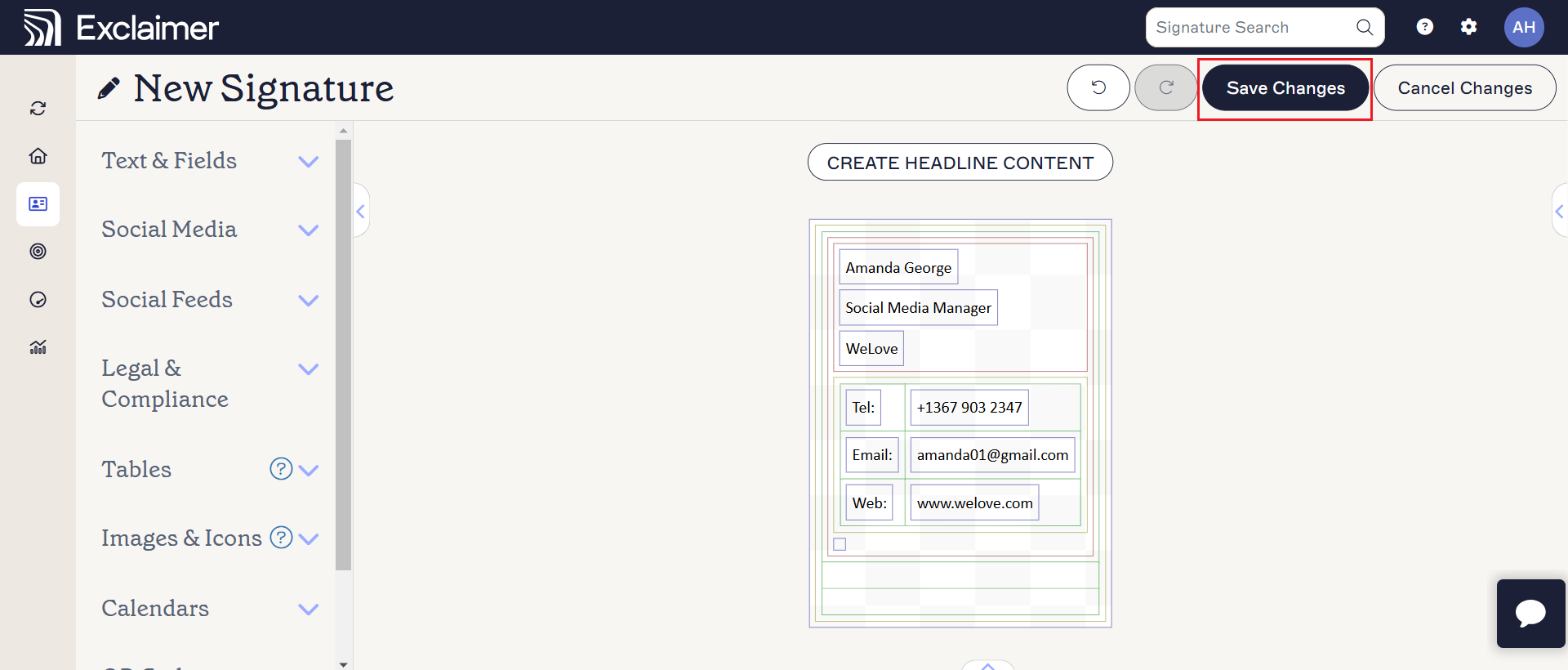Expand the Tables section chevron
The width and height of the screenshot is (1568, 670).
309,470
